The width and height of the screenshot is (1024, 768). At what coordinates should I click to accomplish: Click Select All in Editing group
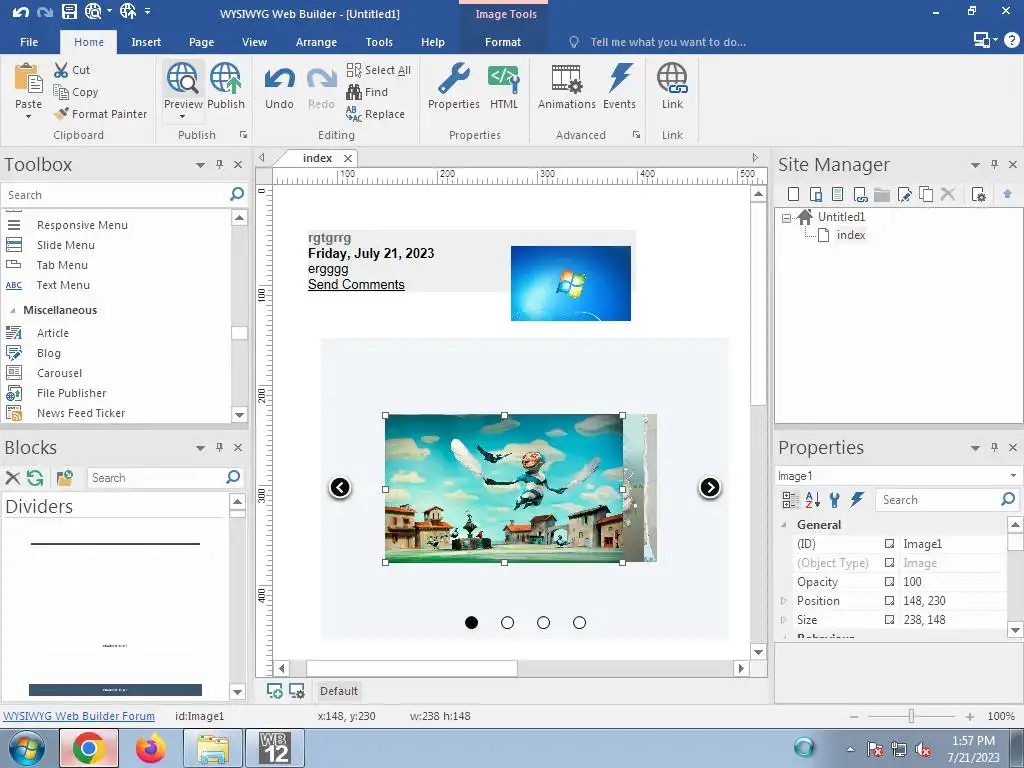(379, 70)
